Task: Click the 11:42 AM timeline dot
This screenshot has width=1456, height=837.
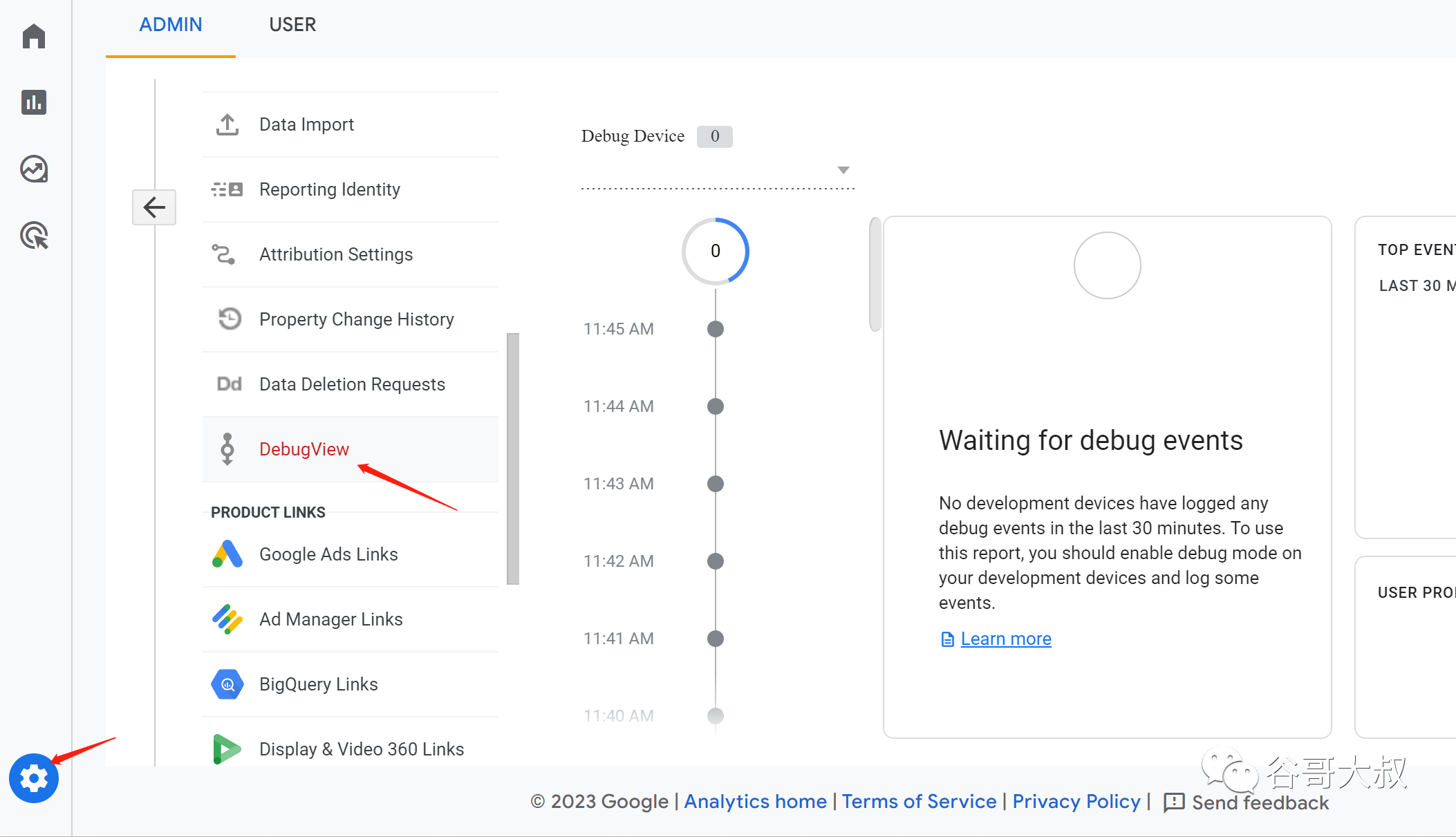Action: 716,561
